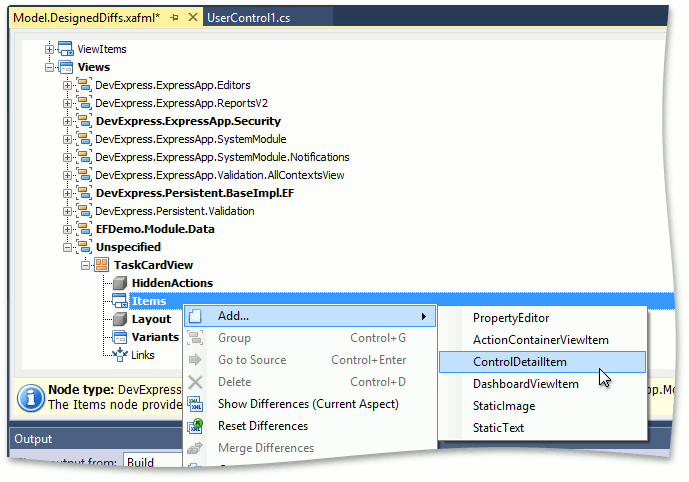Open the output source Build dropdown
The width and height of the screenshot is (689, 482).
(x=153, y=461)
